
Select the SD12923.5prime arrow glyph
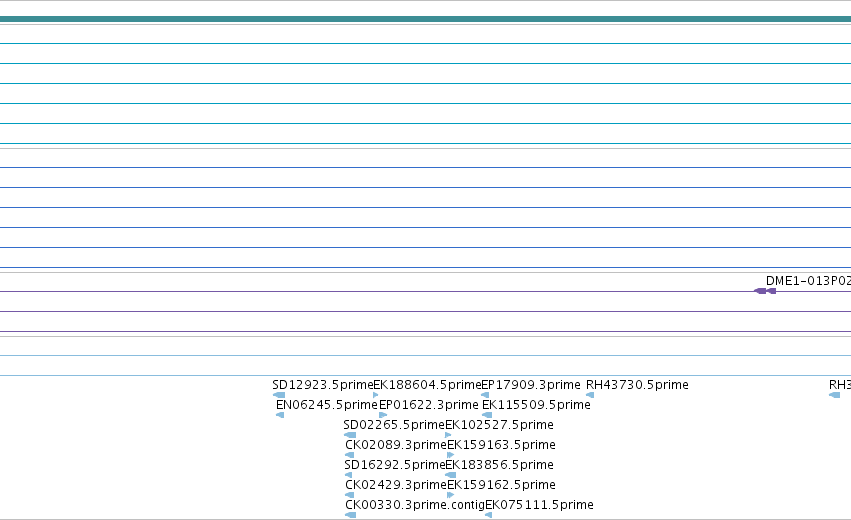tap(279, 395)
